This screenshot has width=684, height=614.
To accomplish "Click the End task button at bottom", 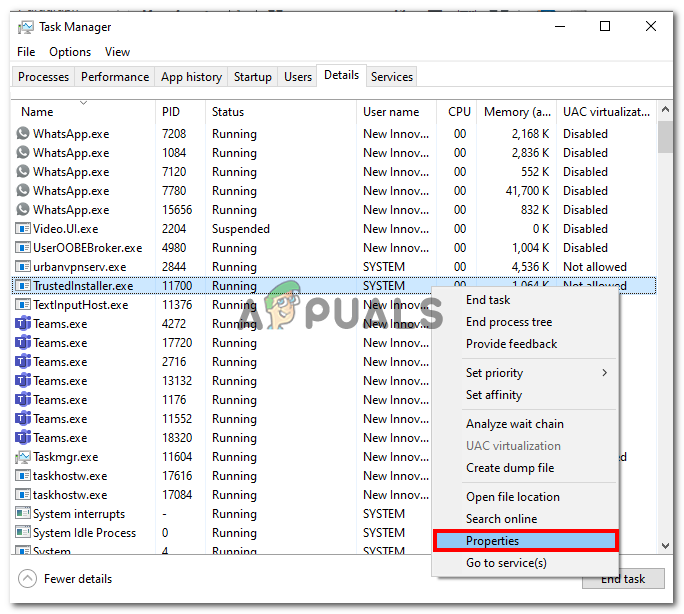I will (x=623, y=579).
